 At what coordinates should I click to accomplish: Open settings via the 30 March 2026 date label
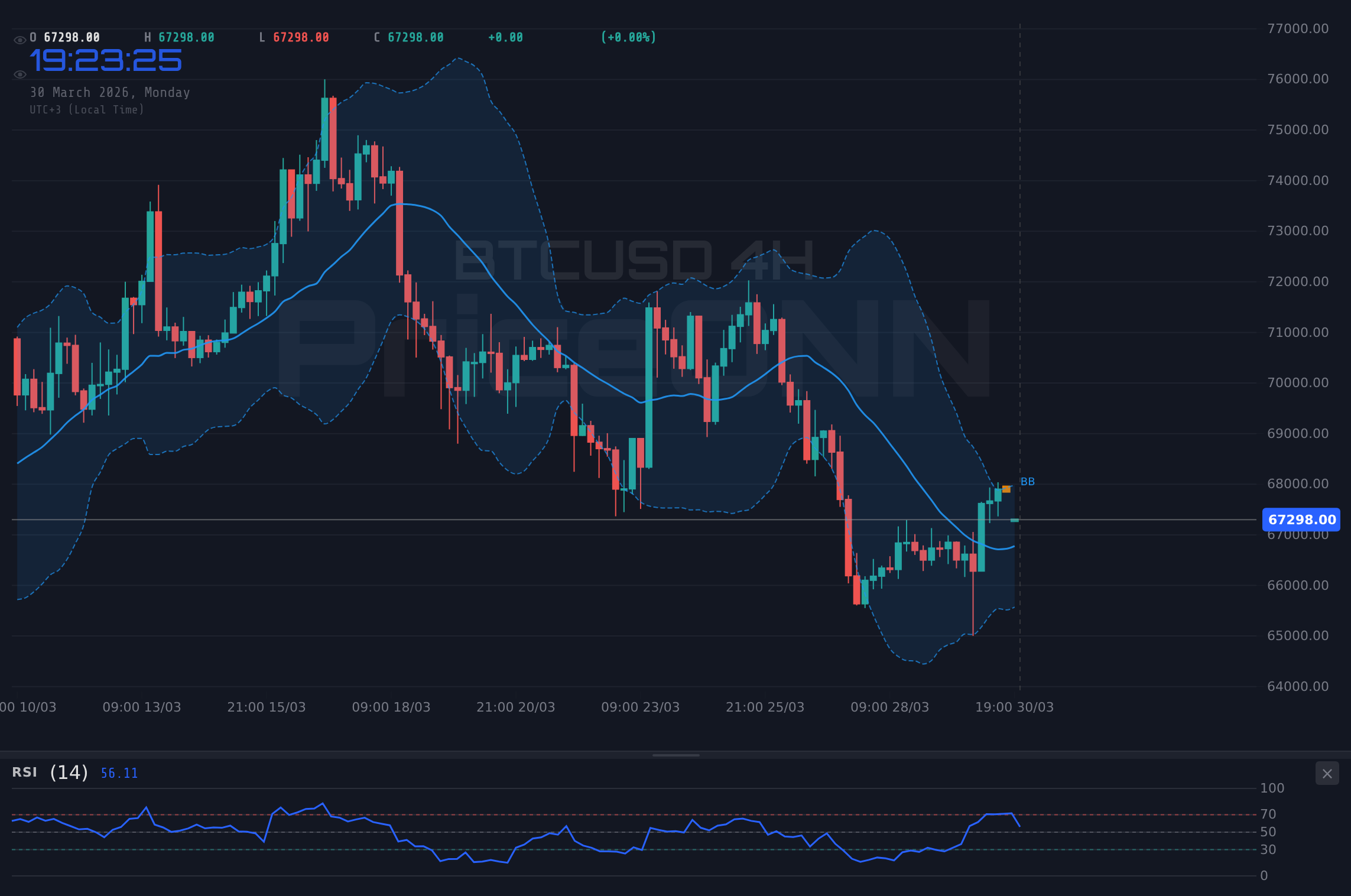point(110,92)
